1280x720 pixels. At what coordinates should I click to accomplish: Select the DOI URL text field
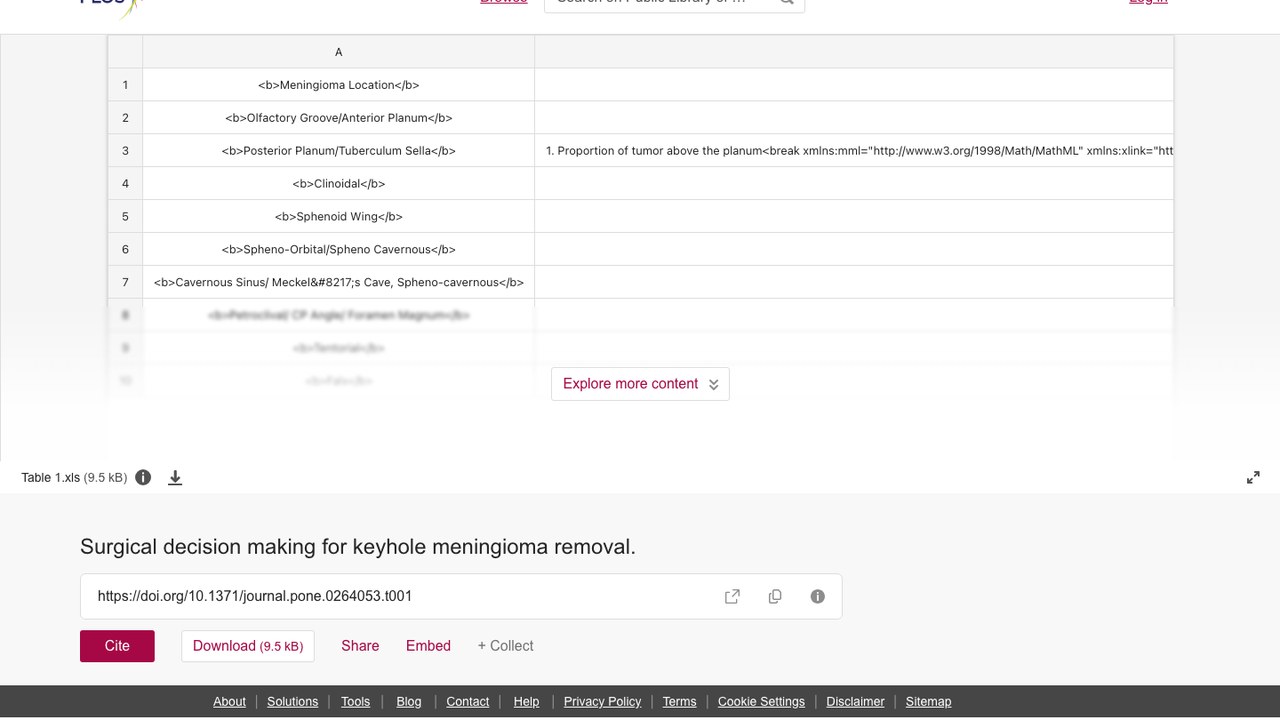pyautogui.click(x=461, y=596)
